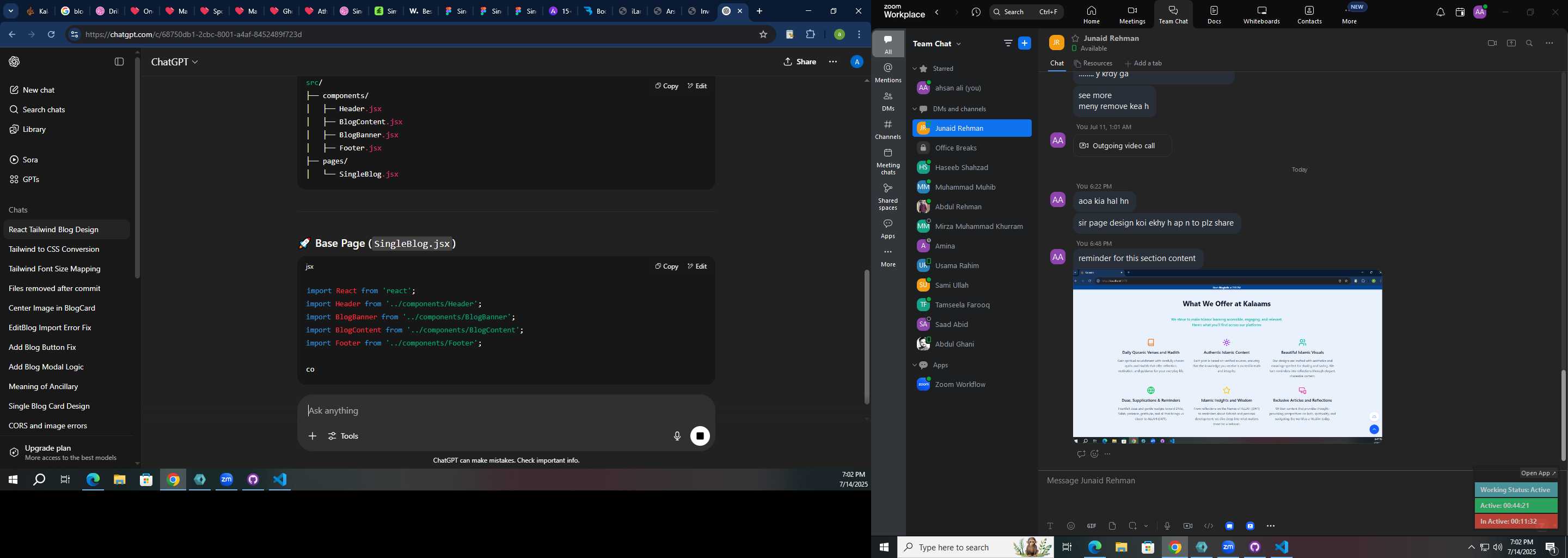This screenshot has height=558, width=1568.
Task: Open chat header more options ellipsis
Action: pyautogui.click(x=1549, y=43)
